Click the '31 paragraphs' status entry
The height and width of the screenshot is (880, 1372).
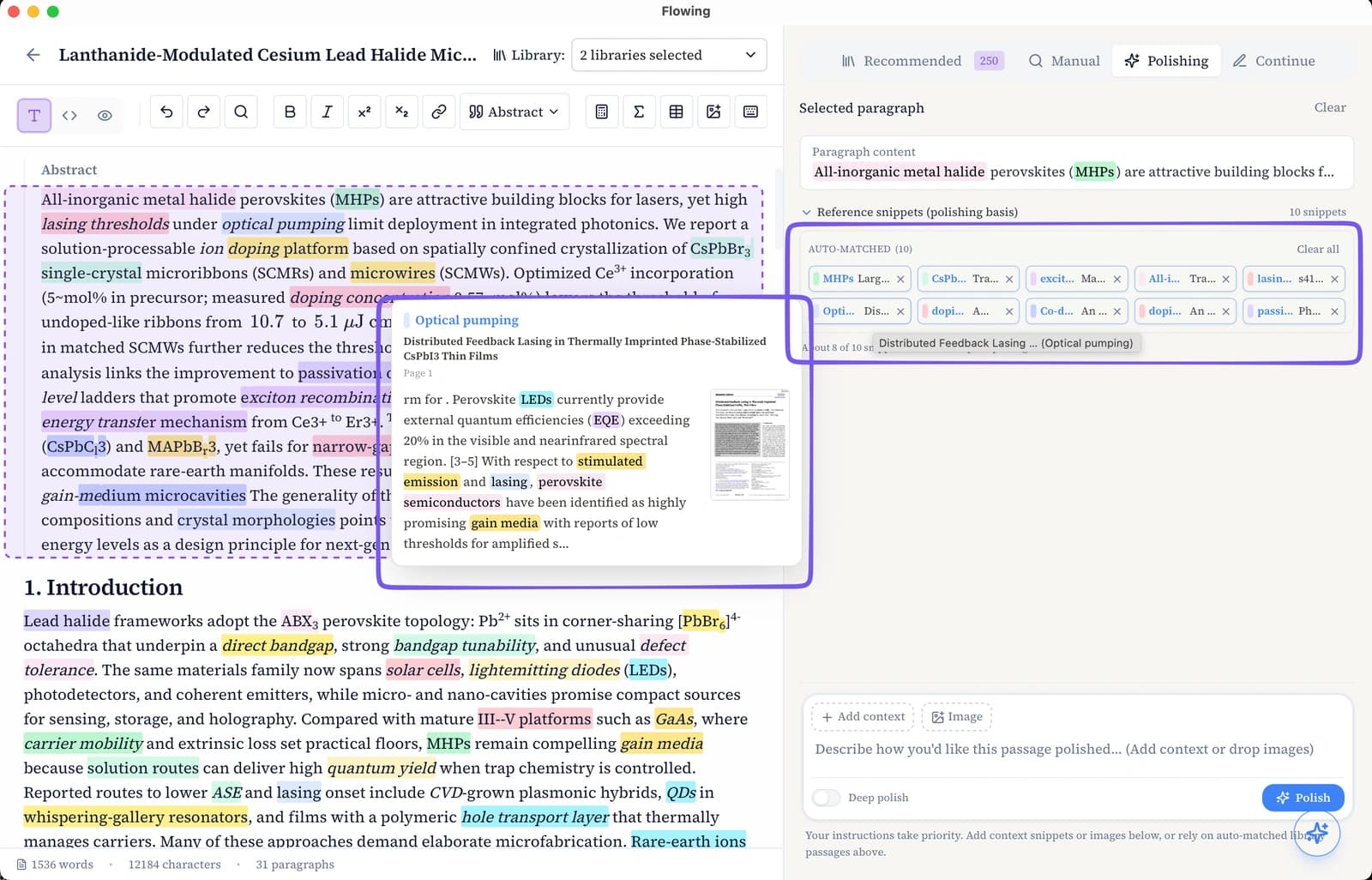[x=295, y=865]
